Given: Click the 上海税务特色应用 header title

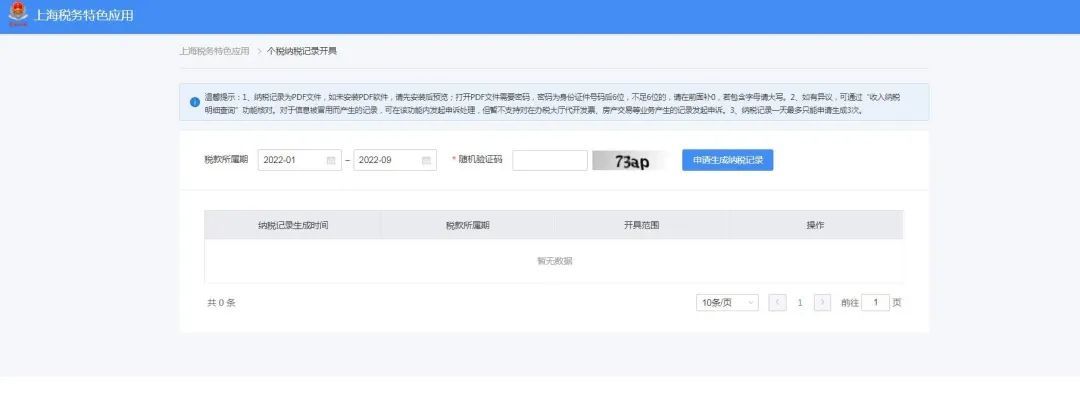Looking at the screenshot, I should click(83, 15).
